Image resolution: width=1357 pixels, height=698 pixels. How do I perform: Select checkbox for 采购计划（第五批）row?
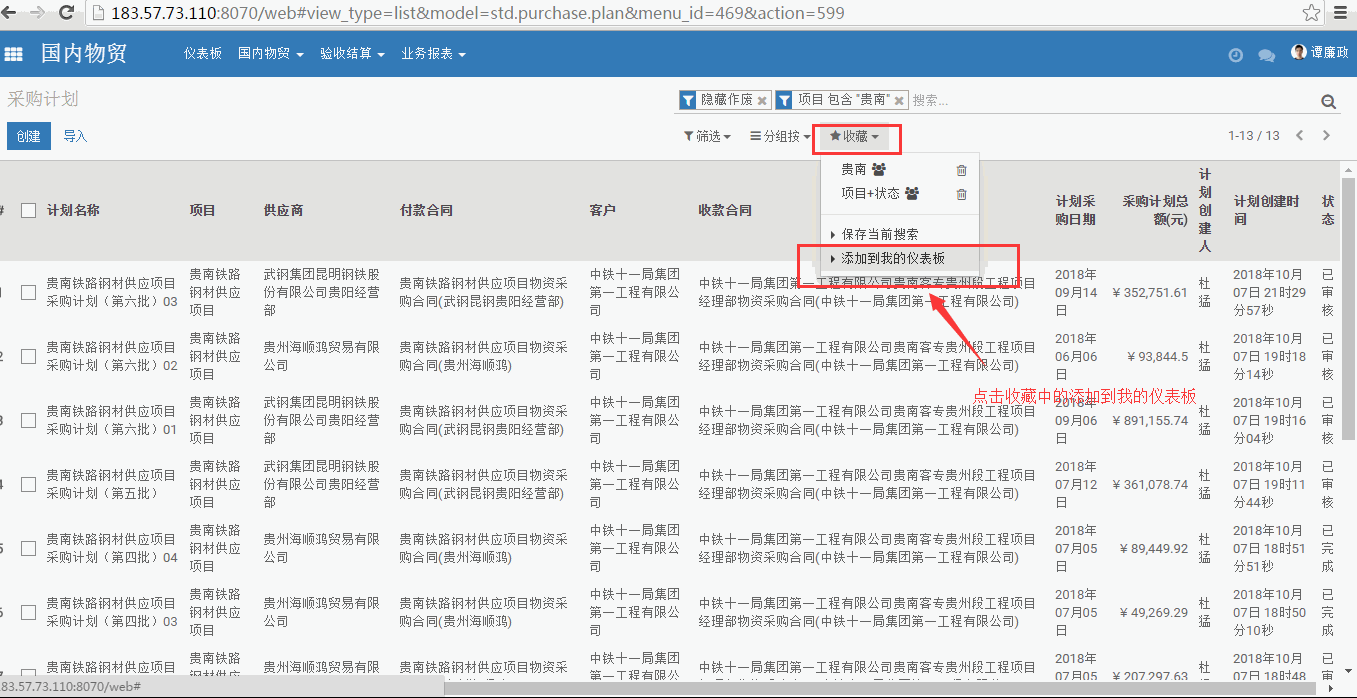coord(28,484)
